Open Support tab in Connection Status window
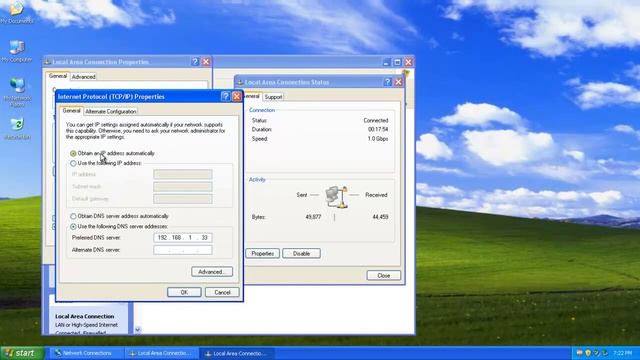 (x=273, y=97)
